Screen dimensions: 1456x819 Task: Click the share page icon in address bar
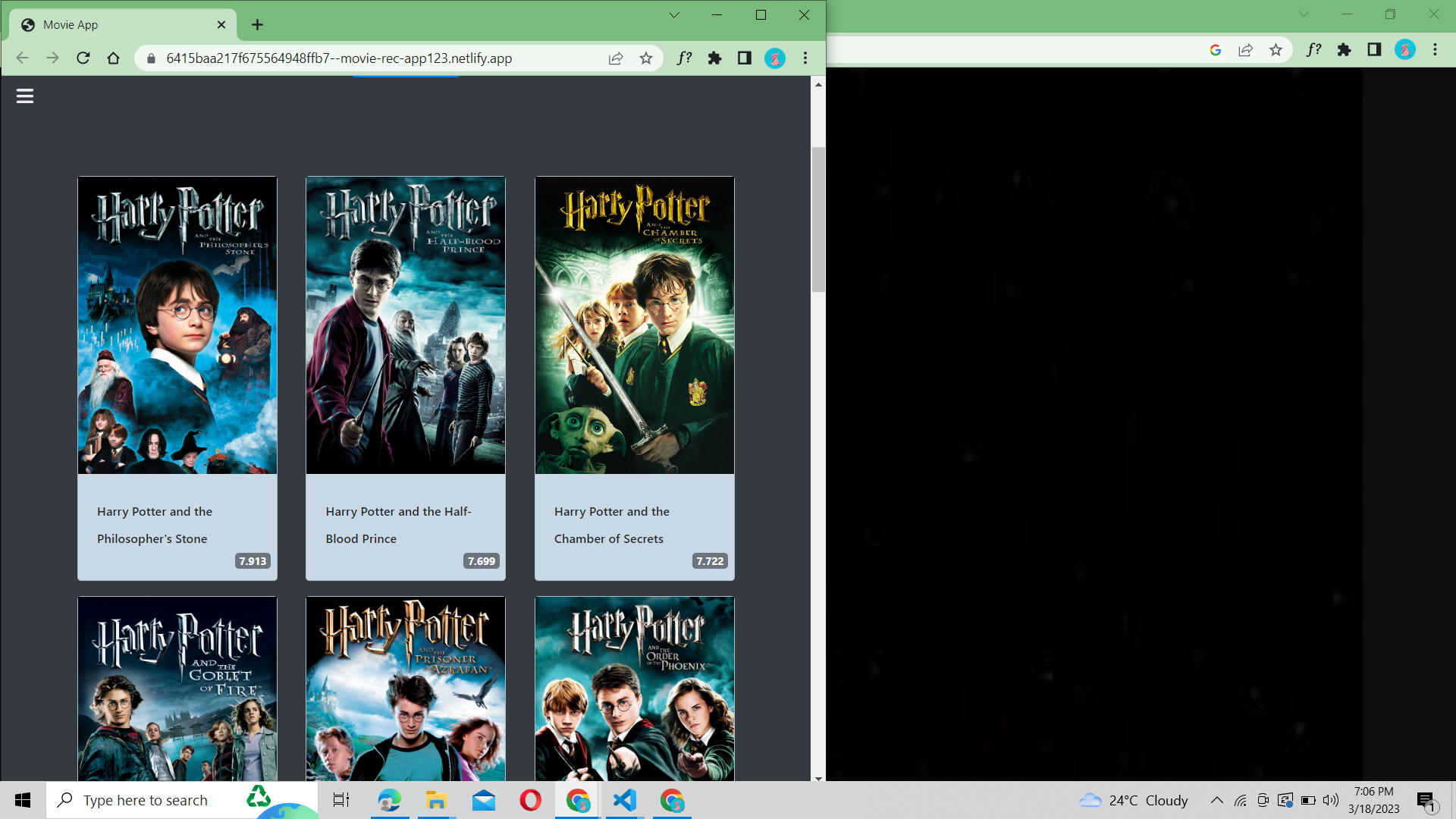click(616, 58)
